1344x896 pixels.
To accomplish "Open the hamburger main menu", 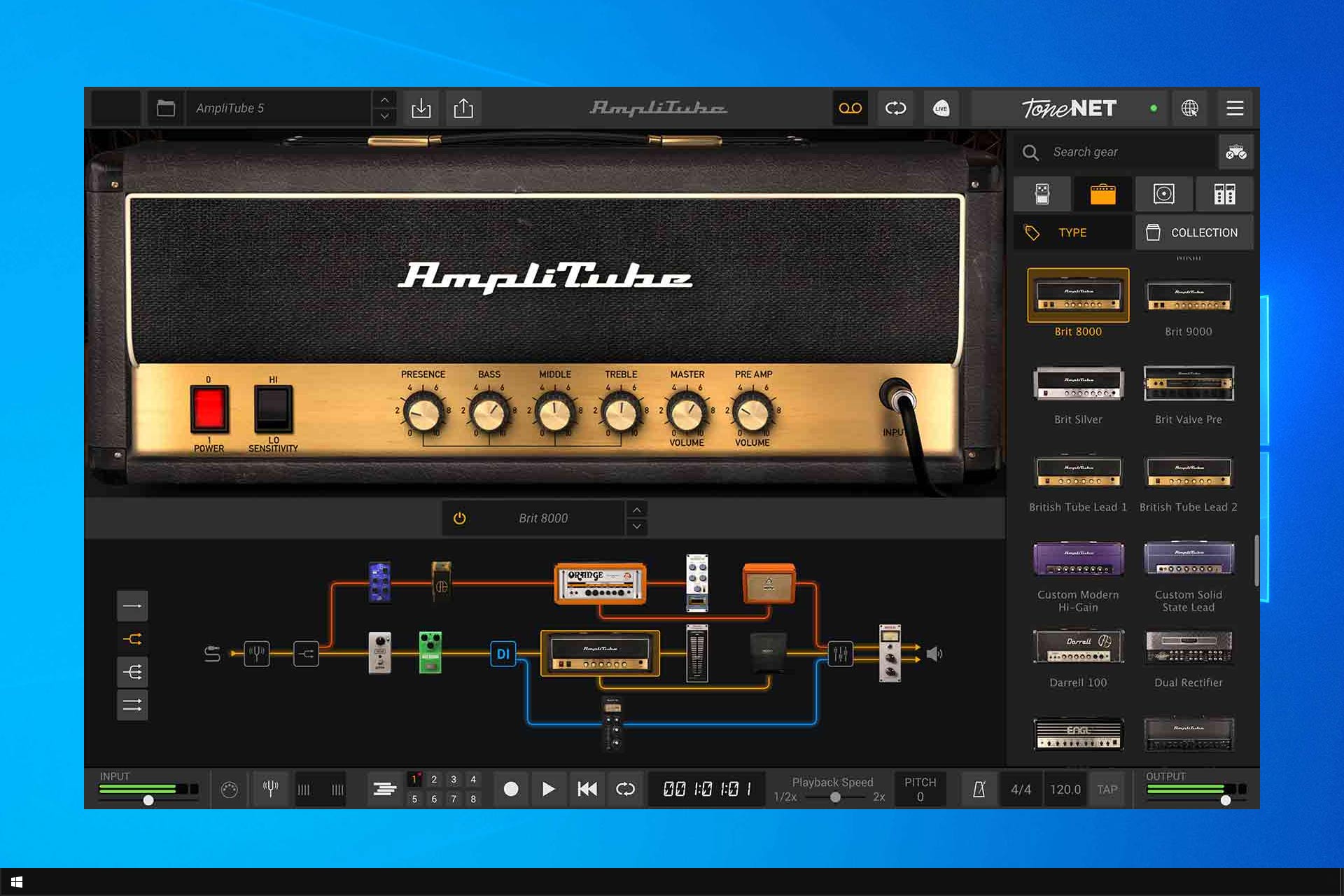I will point(1235,108).
